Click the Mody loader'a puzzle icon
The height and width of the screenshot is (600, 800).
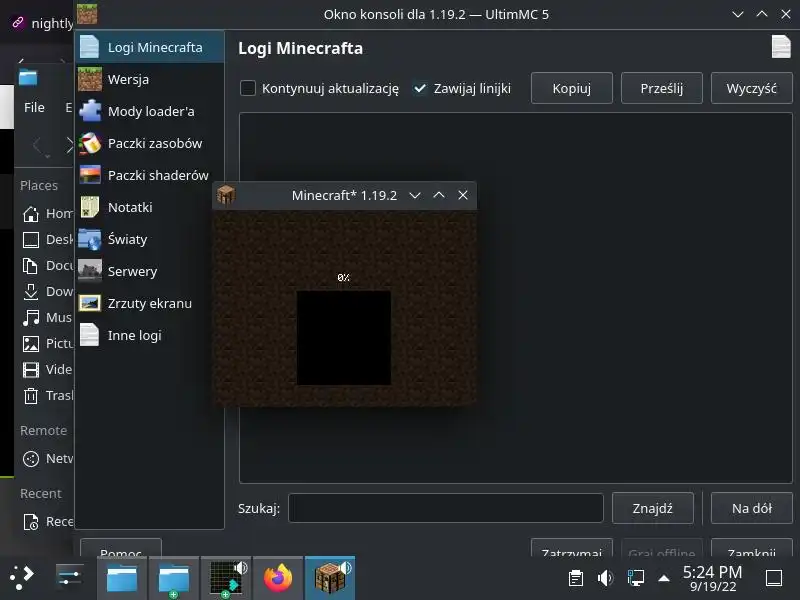click(90, 111)
